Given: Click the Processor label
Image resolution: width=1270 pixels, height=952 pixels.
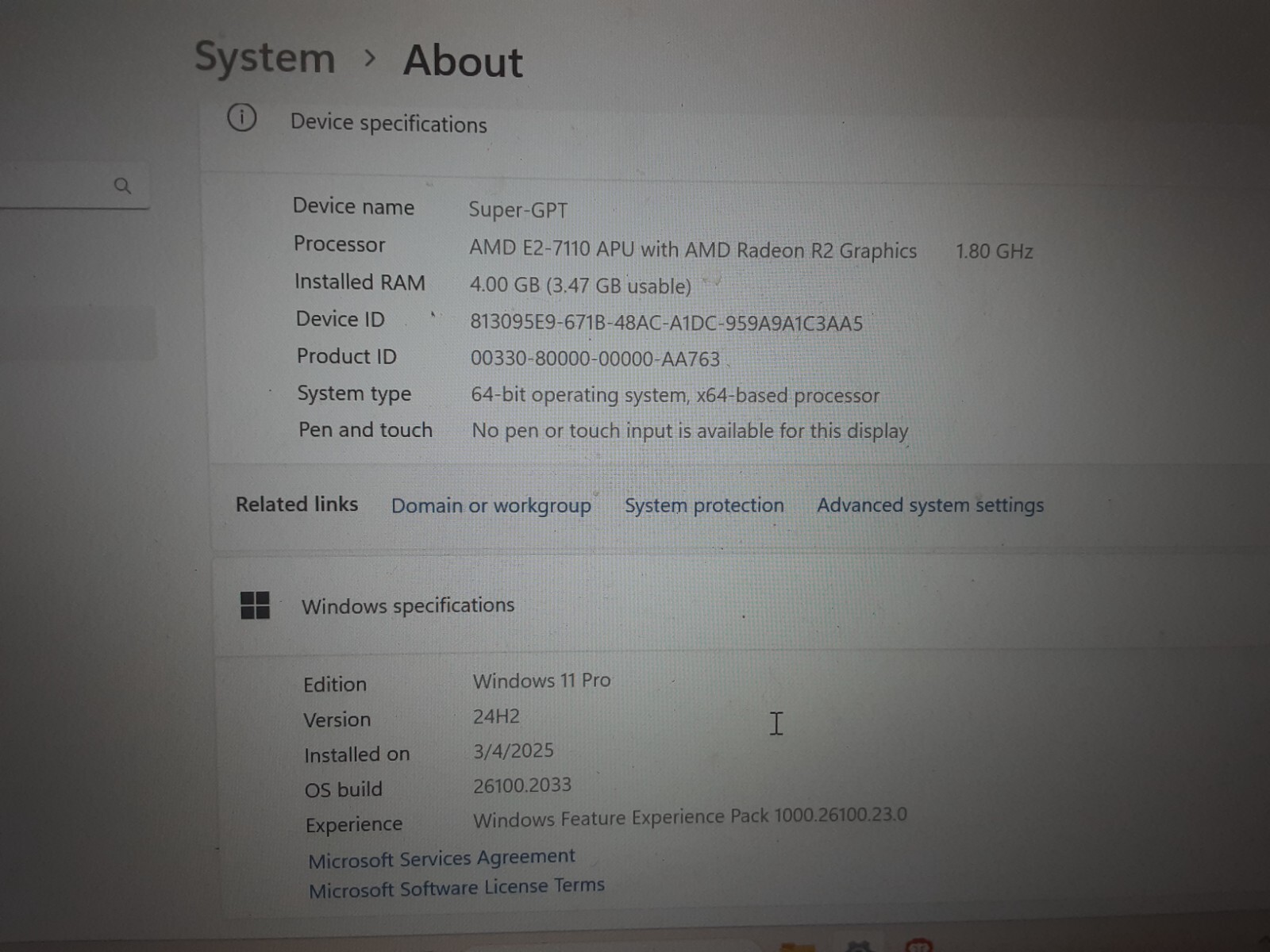Looking at the screenshot, I should click(x=339, y=244).
